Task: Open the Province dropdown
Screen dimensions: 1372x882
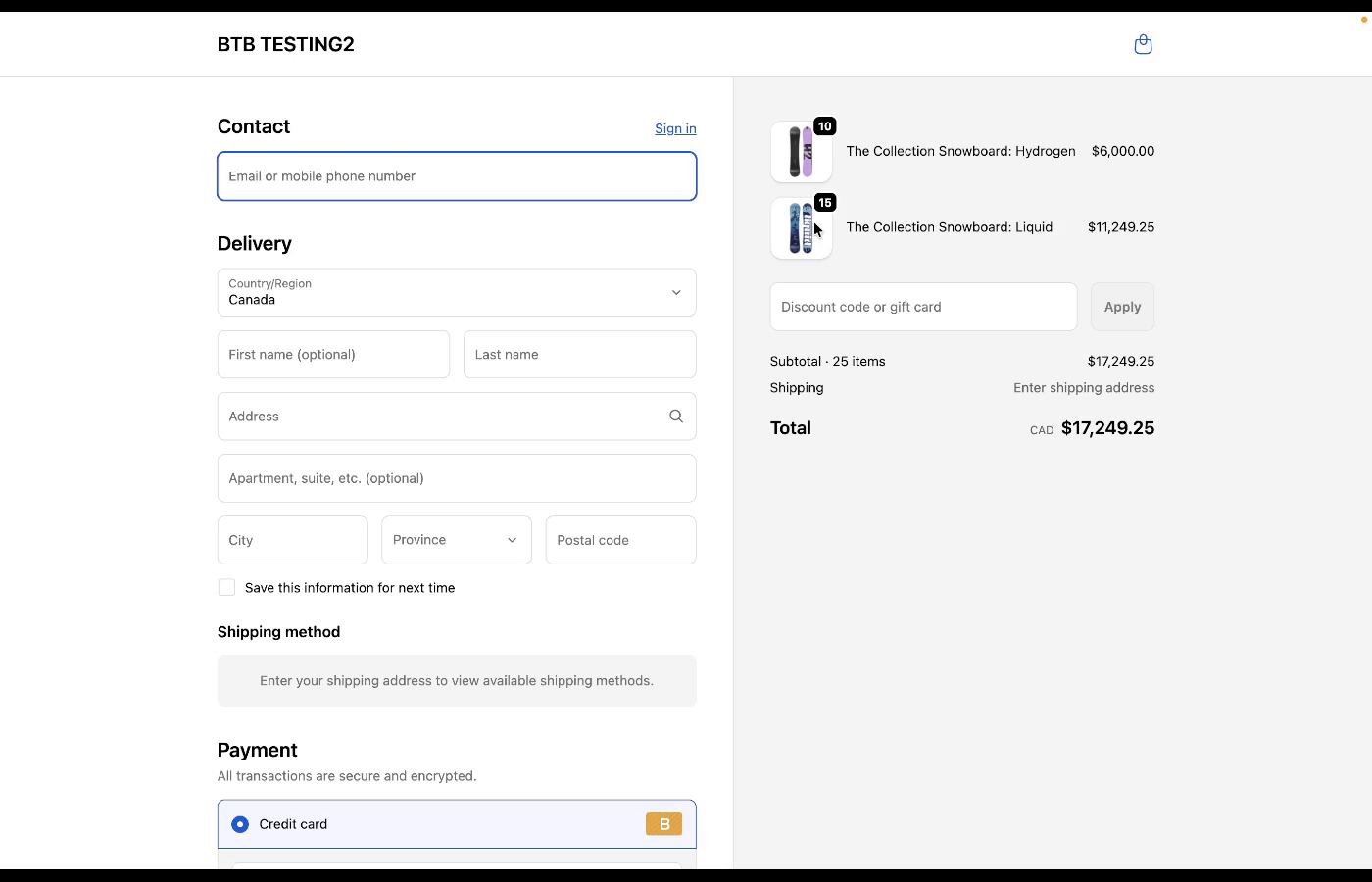Action: (x=457, y=540)
